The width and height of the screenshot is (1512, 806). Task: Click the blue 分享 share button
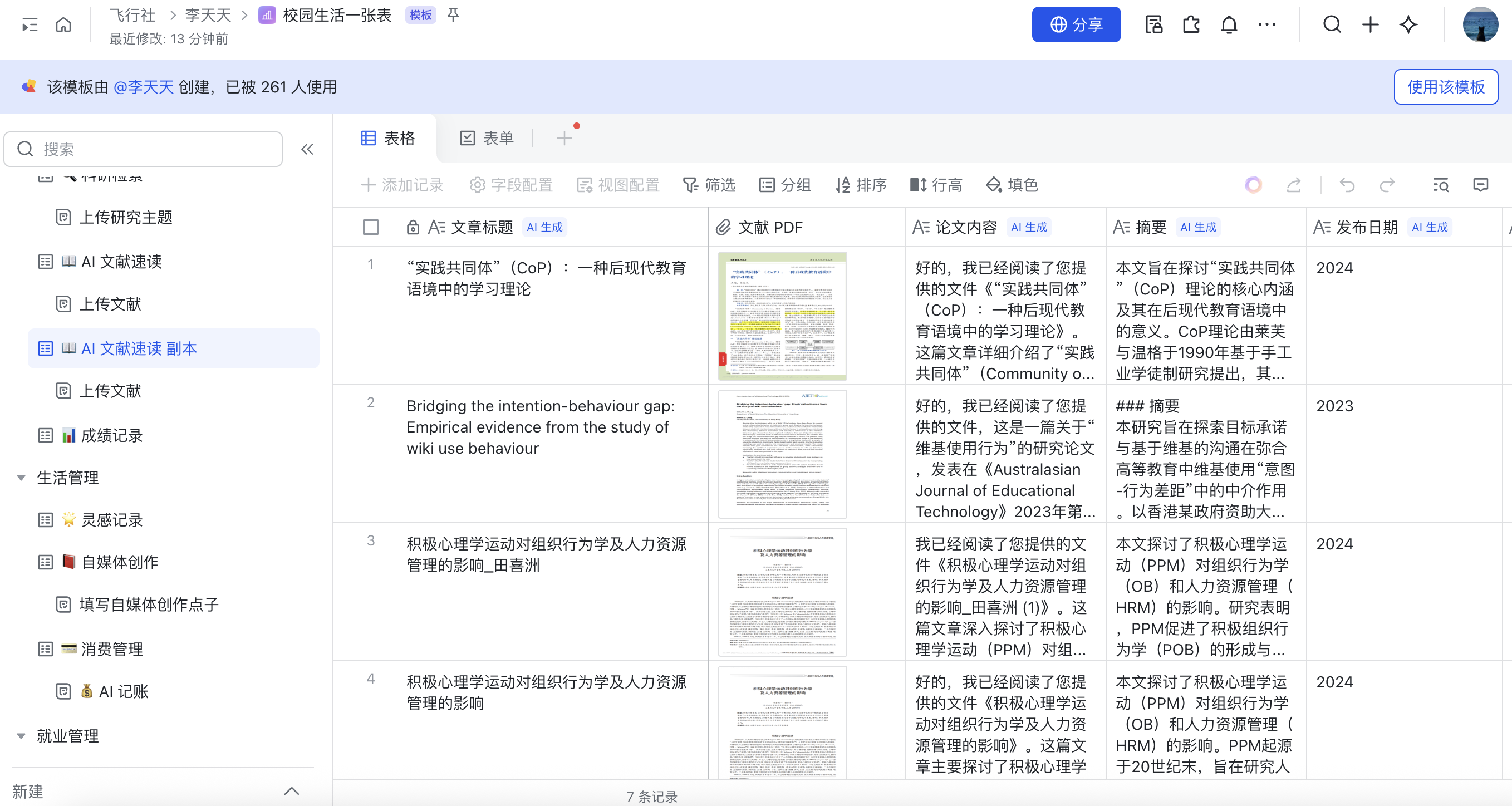click(1076, 24)
